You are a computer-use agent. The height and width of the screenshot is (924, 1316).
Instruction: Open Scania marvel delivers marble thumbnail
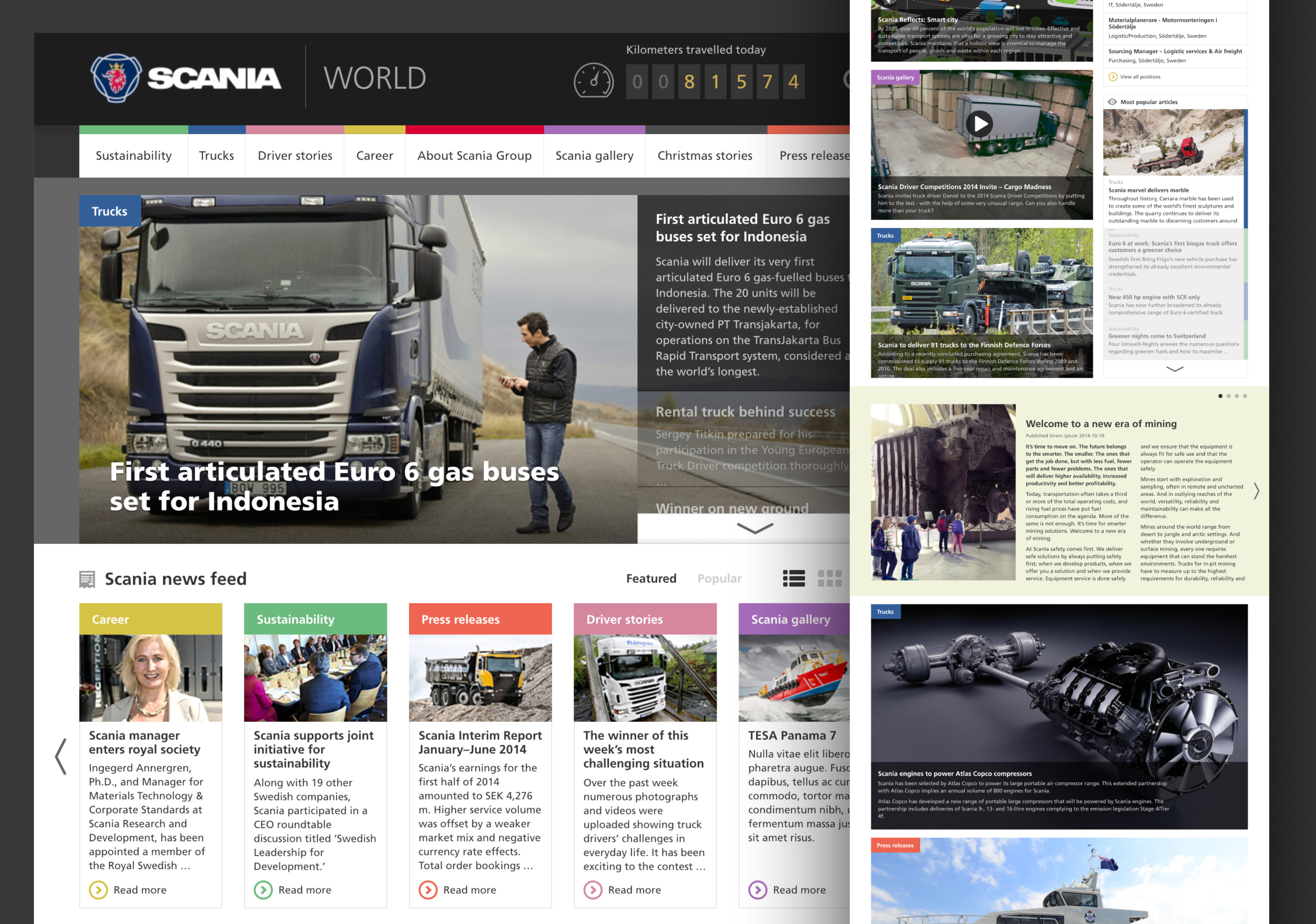pos(1173,143)
